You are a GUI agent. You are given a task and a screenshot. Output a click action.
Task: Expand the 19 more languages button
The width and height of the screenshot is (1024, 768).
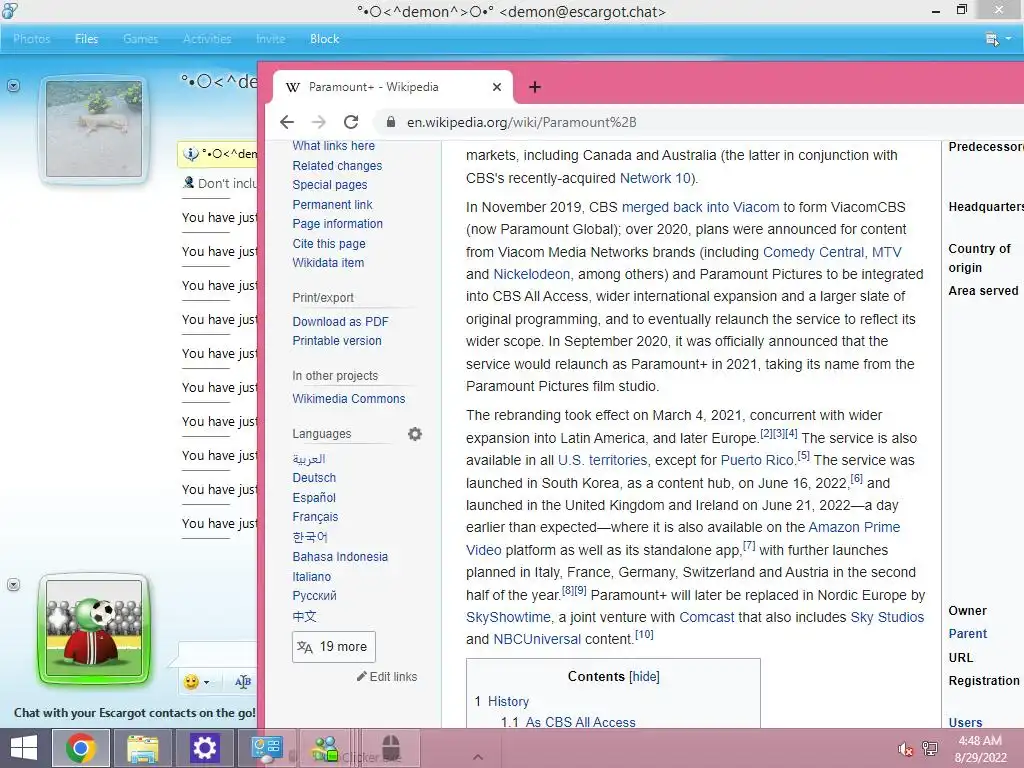[334, 647]
